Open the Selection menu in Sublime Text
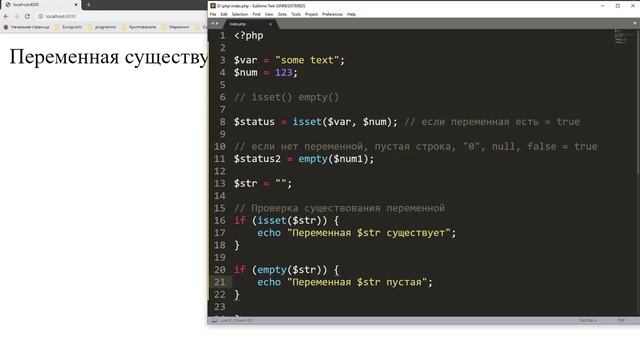The height and width of the screenshot is (360, 640). (240, 14)
